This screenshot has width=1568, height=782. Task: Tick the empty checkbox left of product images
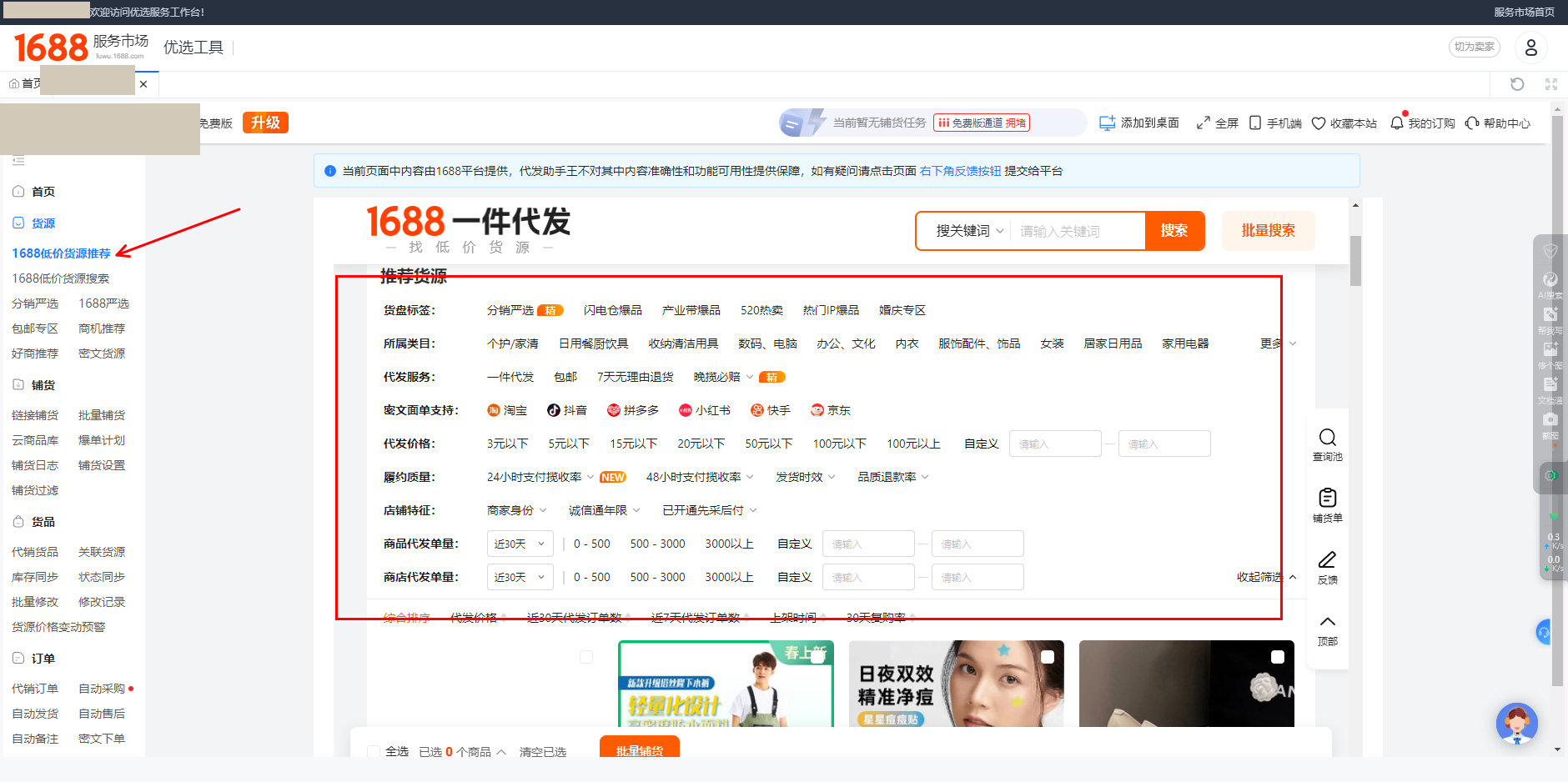pyautogui.click(x=586, y=657)
